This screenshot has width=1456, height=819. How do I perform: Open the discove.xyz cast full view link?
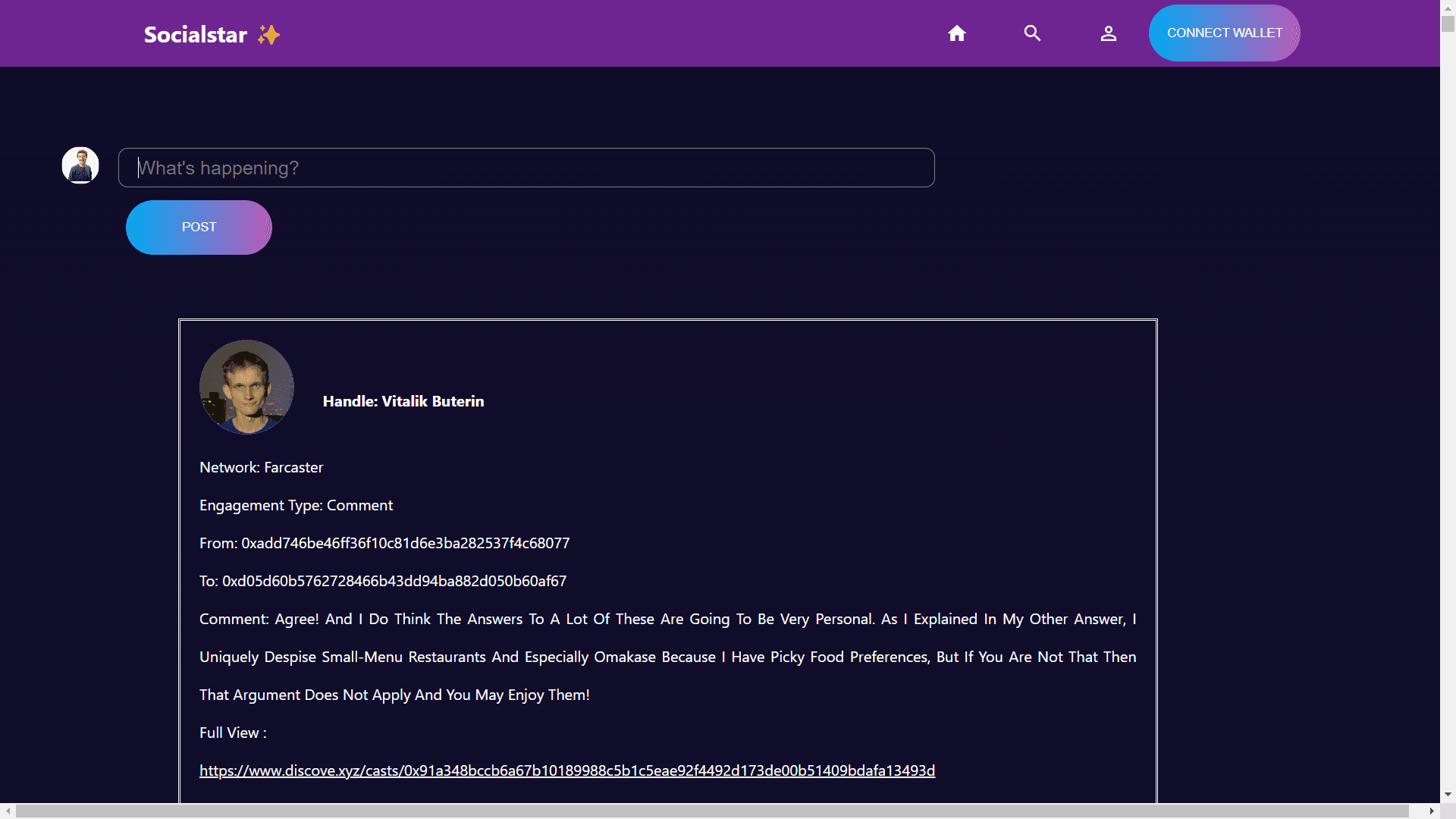(567, 770)
